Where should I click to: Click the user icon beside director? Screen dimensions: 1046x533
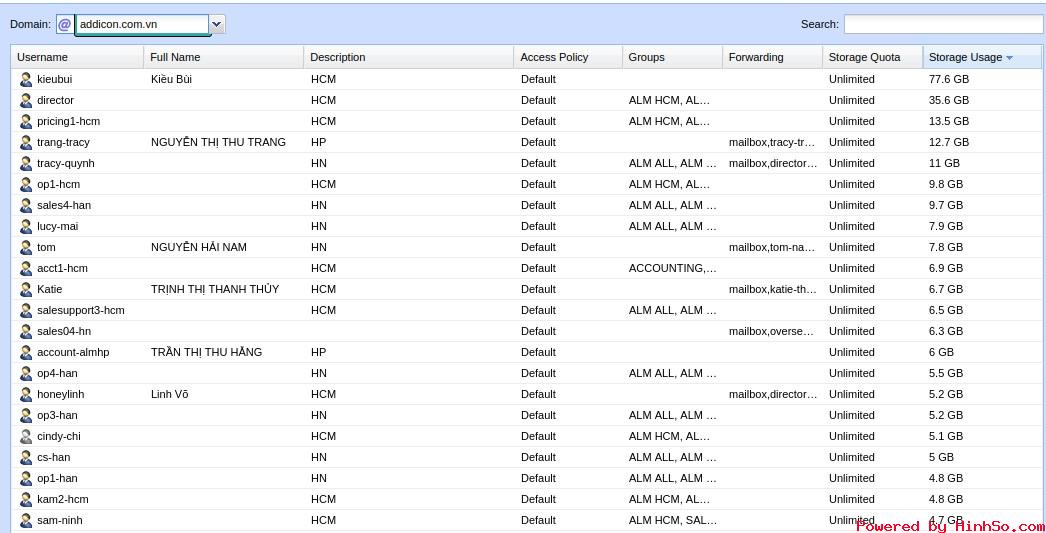25,100
